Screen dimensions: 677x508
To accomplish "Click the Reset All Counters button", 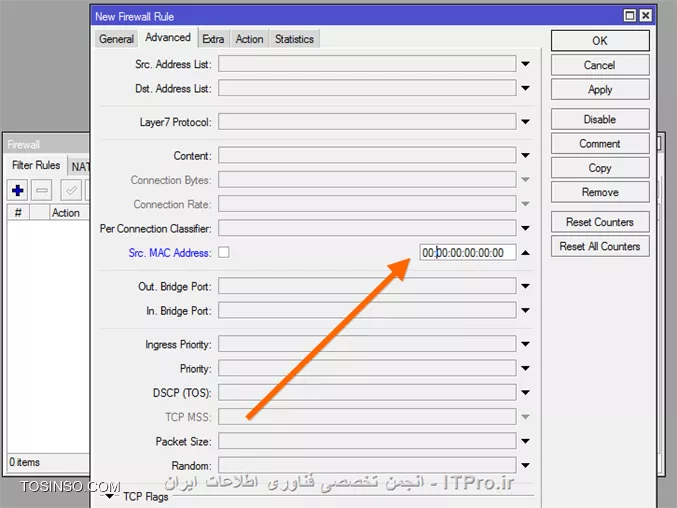I will pyautogui.click(x=600, y=246).
